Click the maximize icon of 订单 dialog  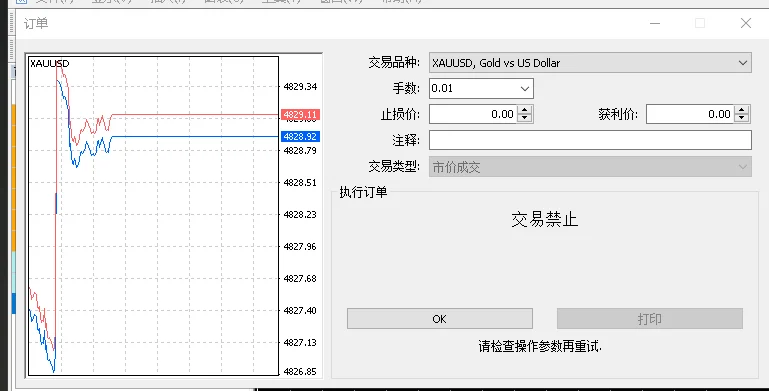tap(700, 23)
